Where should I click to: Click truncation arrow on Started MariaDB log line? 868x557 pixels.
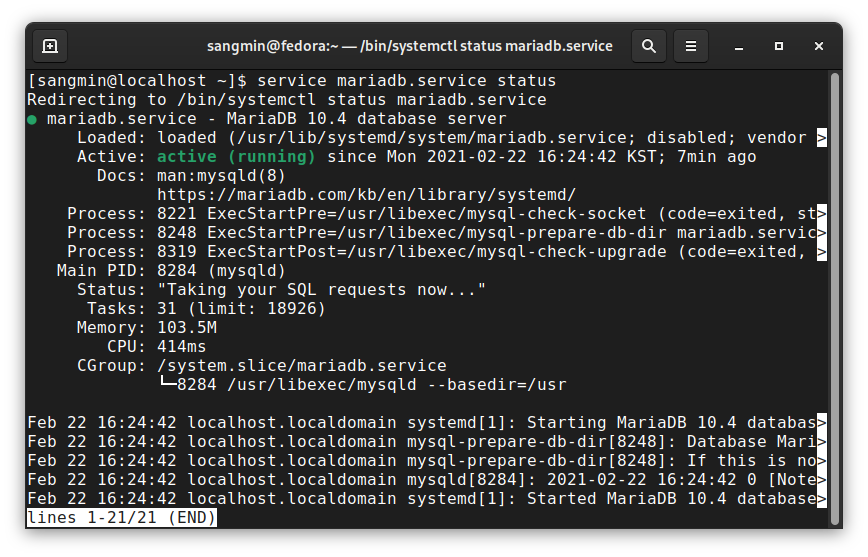click(821, 499)
